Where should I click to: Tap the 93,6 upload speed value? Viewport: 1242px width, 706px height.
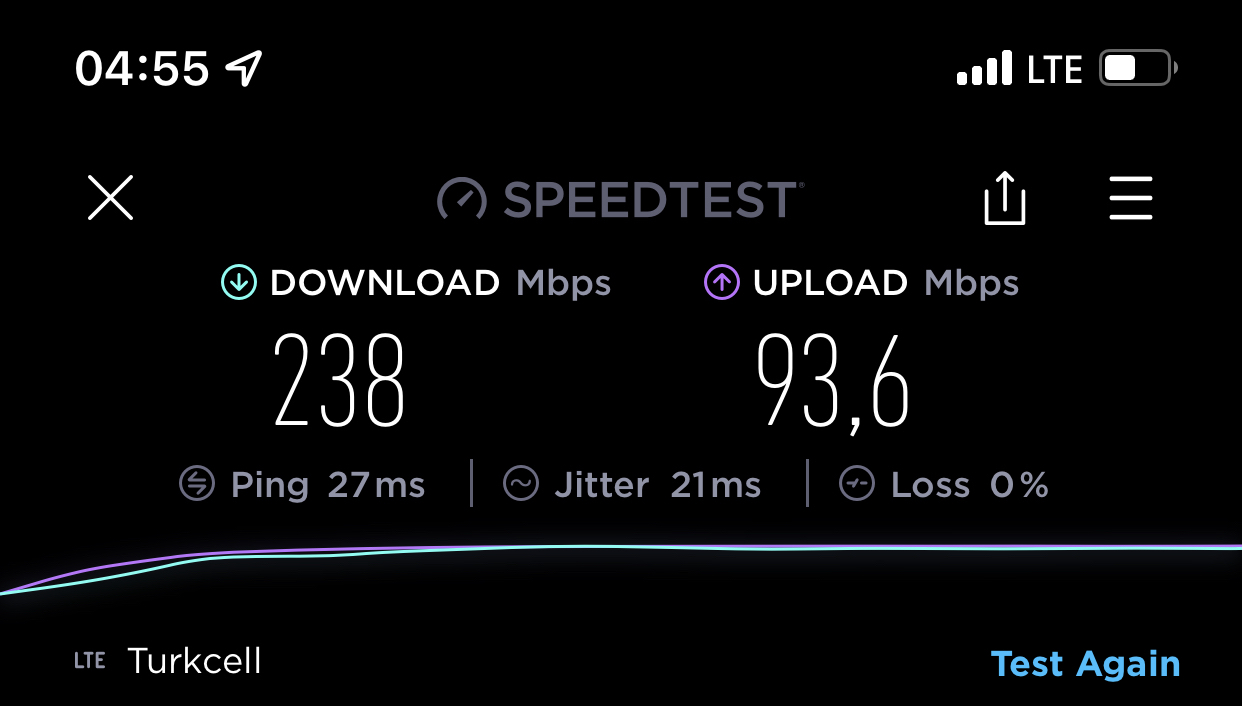(x=833, y=382)
